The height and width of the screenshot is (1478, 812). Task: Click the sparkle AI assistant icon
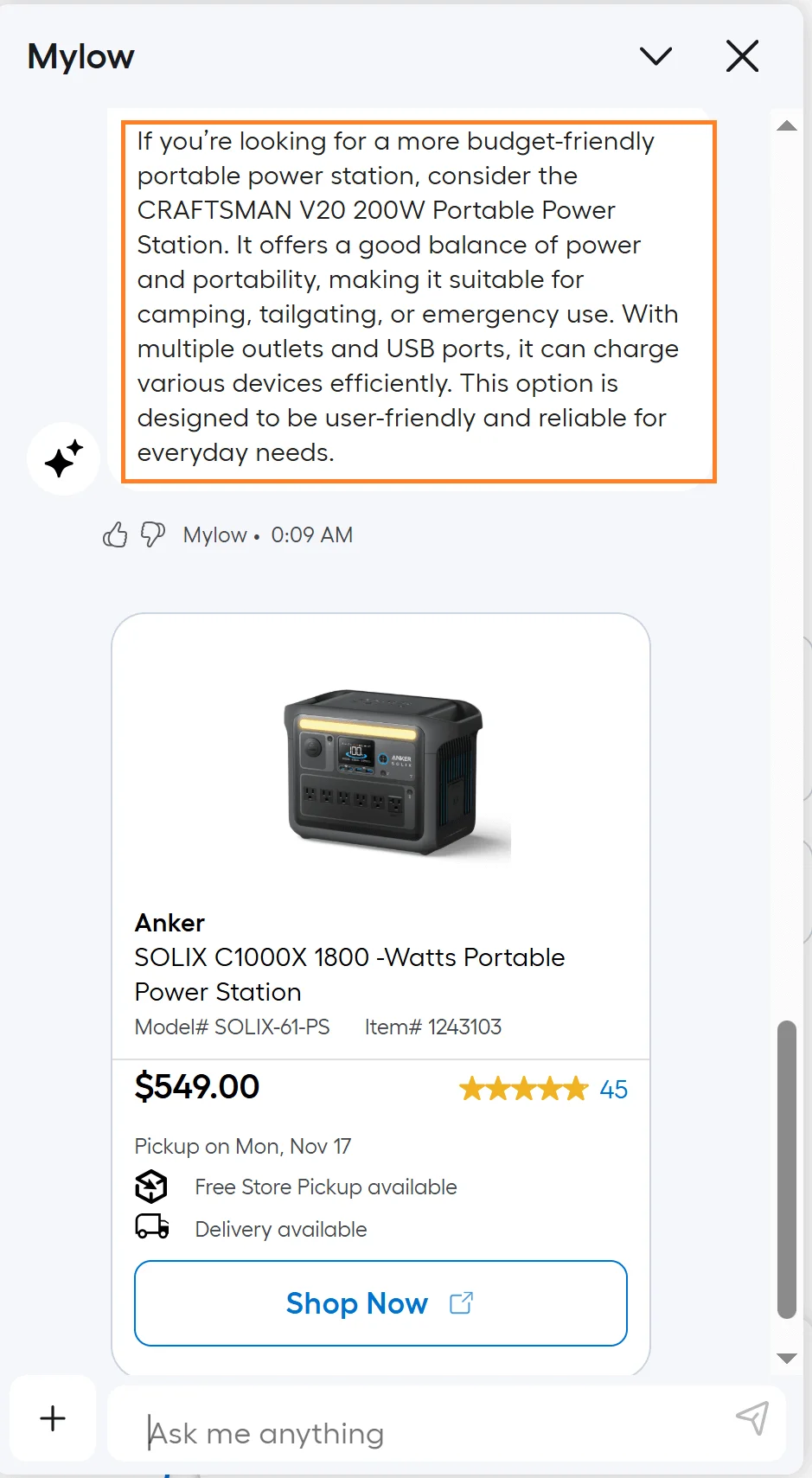63,458
